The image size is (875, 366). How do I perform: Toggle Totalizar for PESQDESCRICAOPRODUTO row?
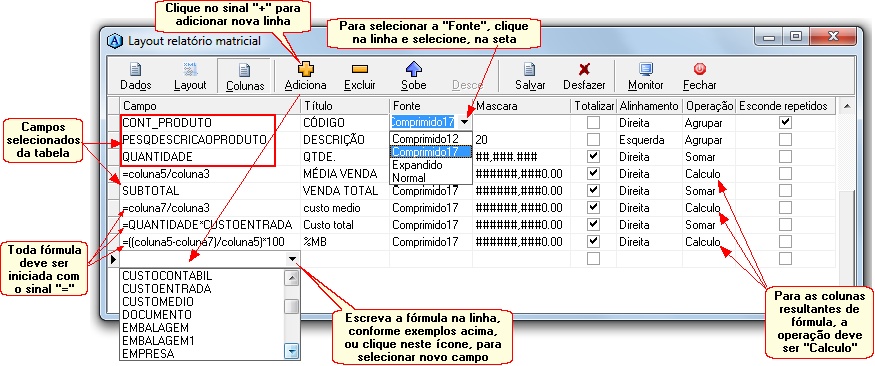(x=593, y=139)
